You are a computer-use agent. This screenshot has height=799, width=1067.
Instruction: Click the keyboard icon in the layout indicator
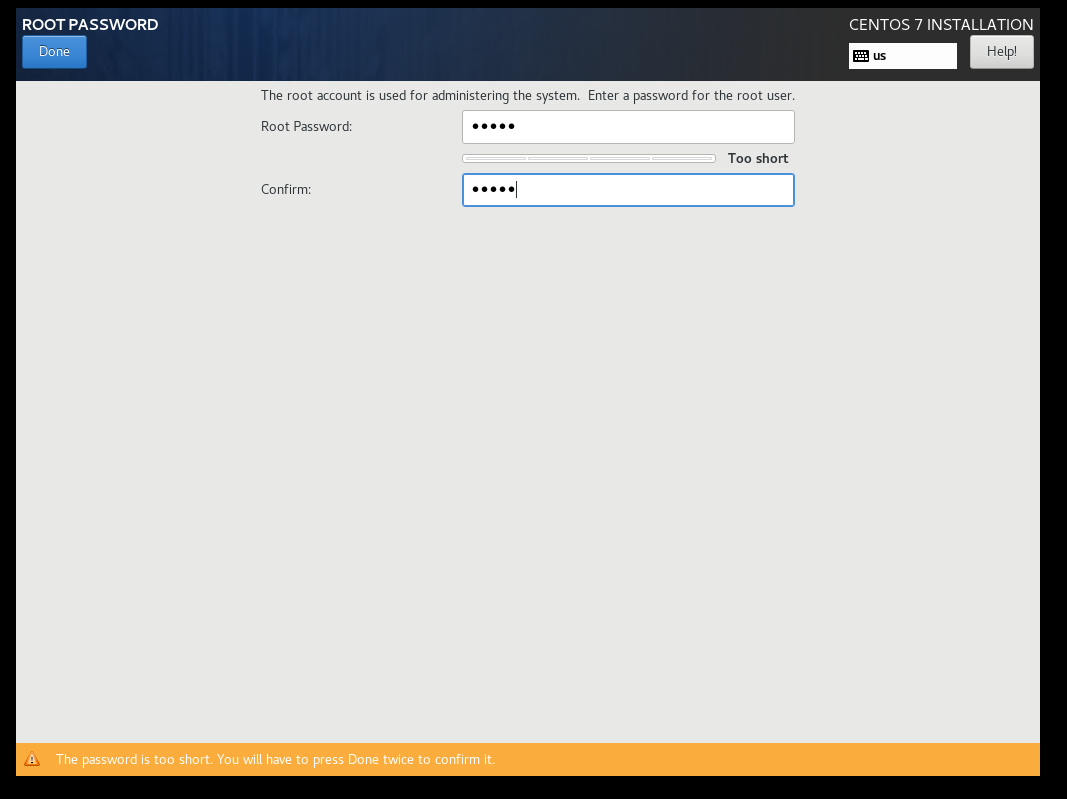click(x=861, y=56)
